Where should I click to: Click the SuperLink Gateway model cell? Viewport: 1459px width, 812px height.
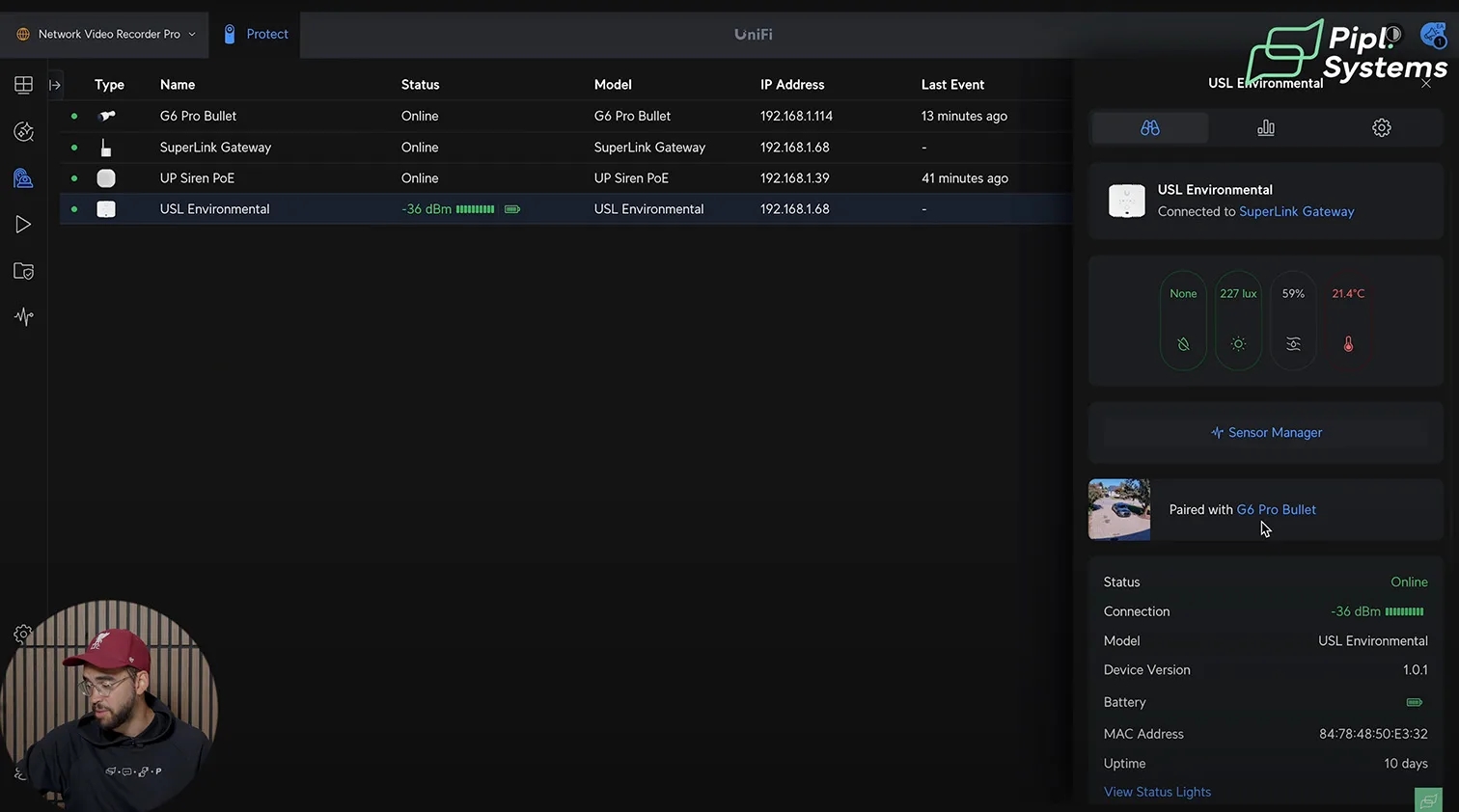(x=649, y=148)
